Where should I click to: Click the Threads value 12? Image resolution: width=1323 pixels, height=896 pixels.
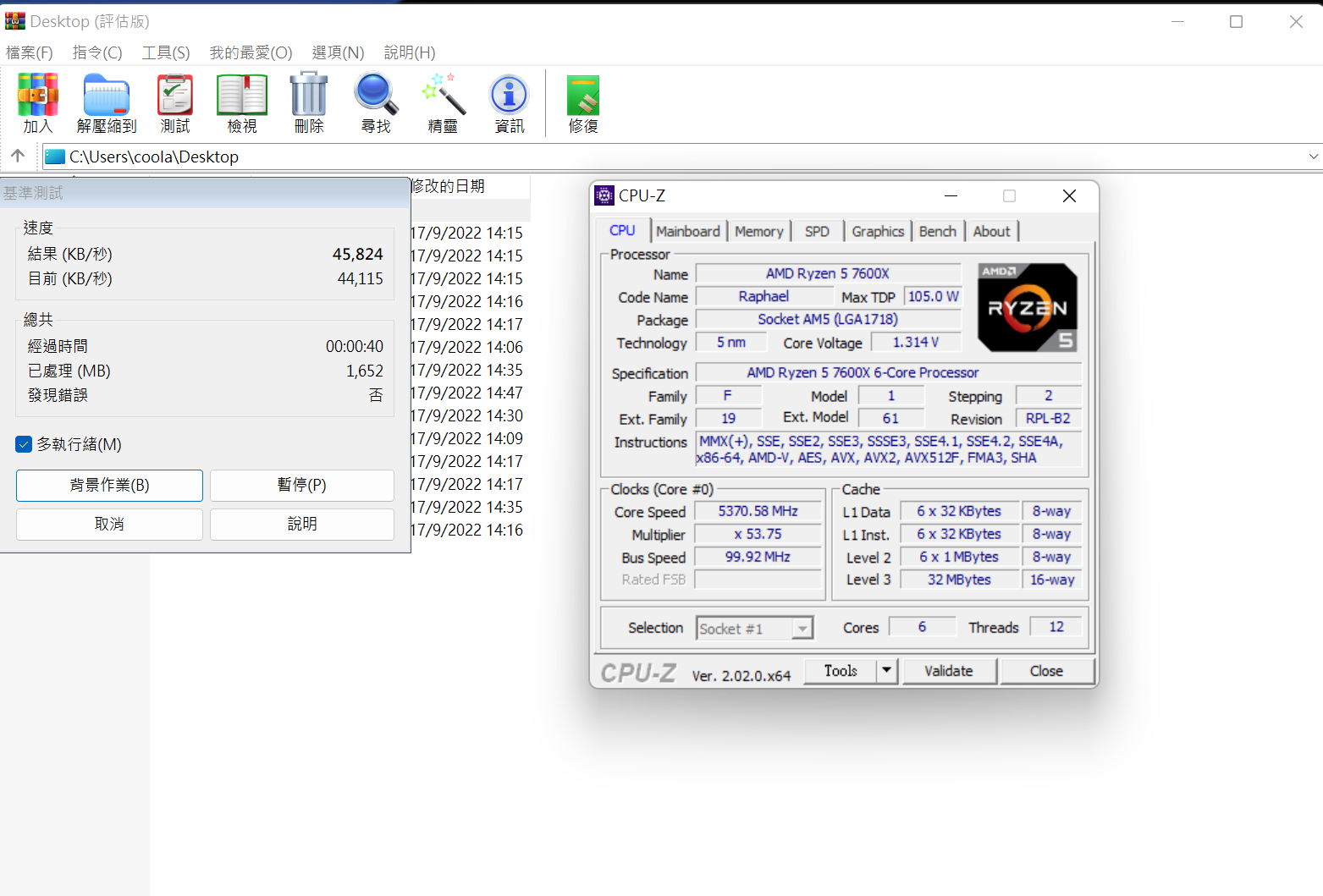[x=1056, y=626]
